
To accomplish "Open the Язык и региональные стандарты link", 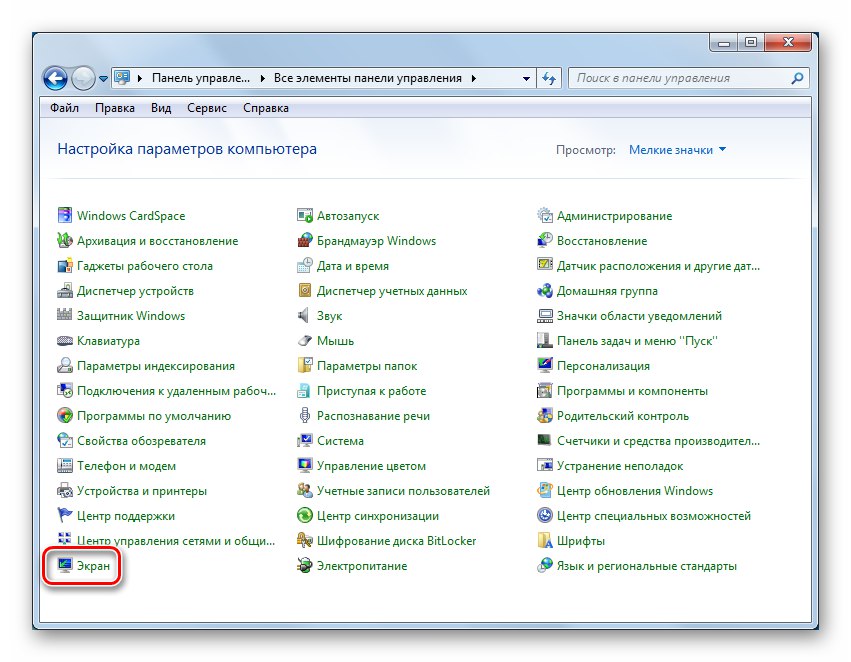I will click(x=647, y=566).
